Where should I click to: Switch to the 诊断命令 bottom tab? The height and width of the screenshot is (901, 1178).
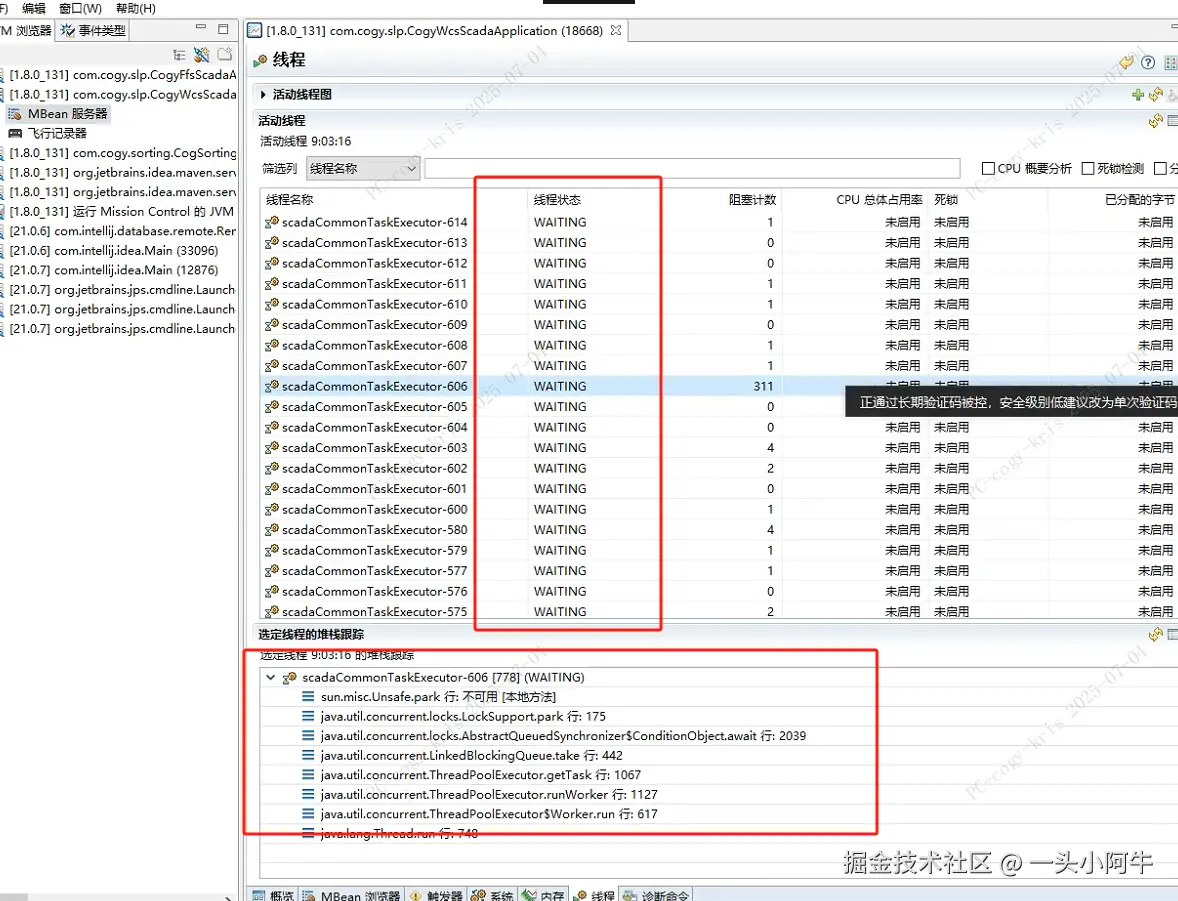(656, 895)
